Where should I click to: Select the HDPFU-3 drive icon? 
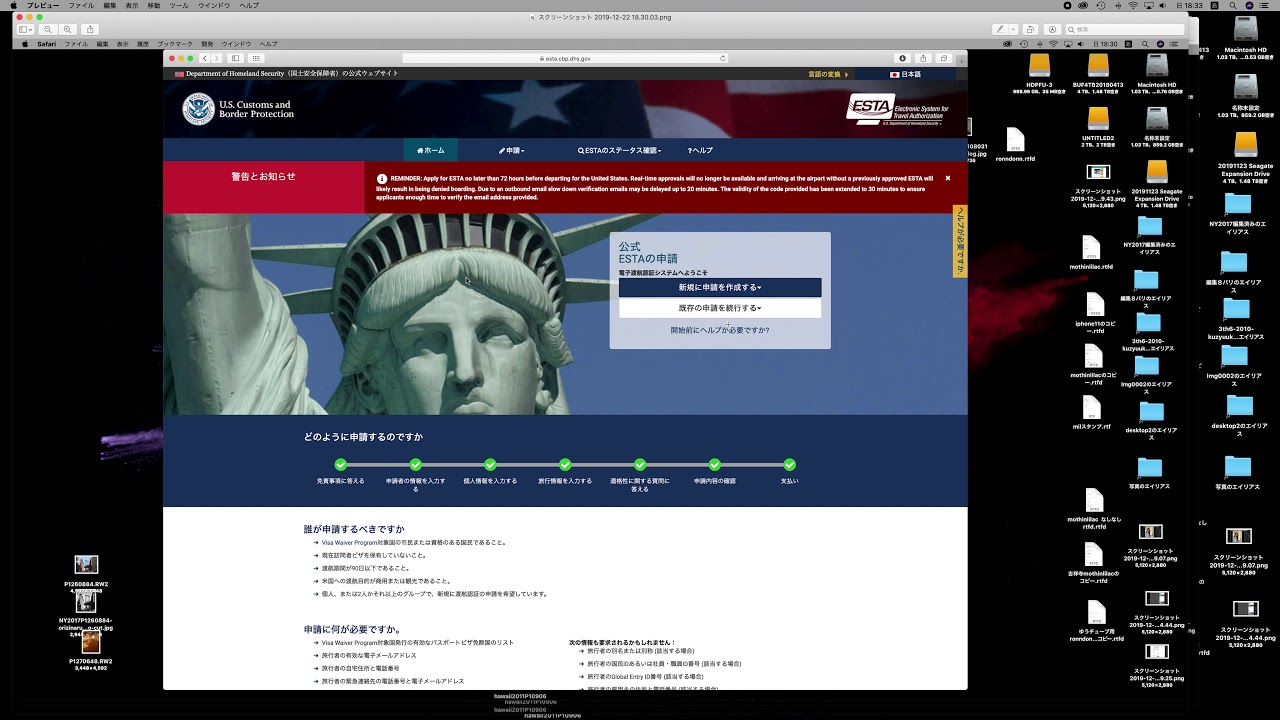(1040, 65)
